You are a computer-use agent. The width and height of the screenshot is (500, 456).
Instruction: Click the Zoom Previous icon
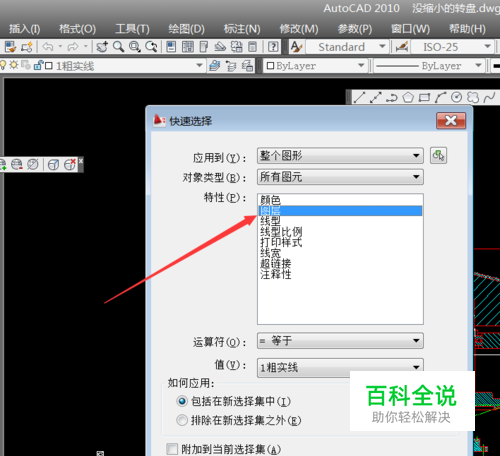point(151,47)
